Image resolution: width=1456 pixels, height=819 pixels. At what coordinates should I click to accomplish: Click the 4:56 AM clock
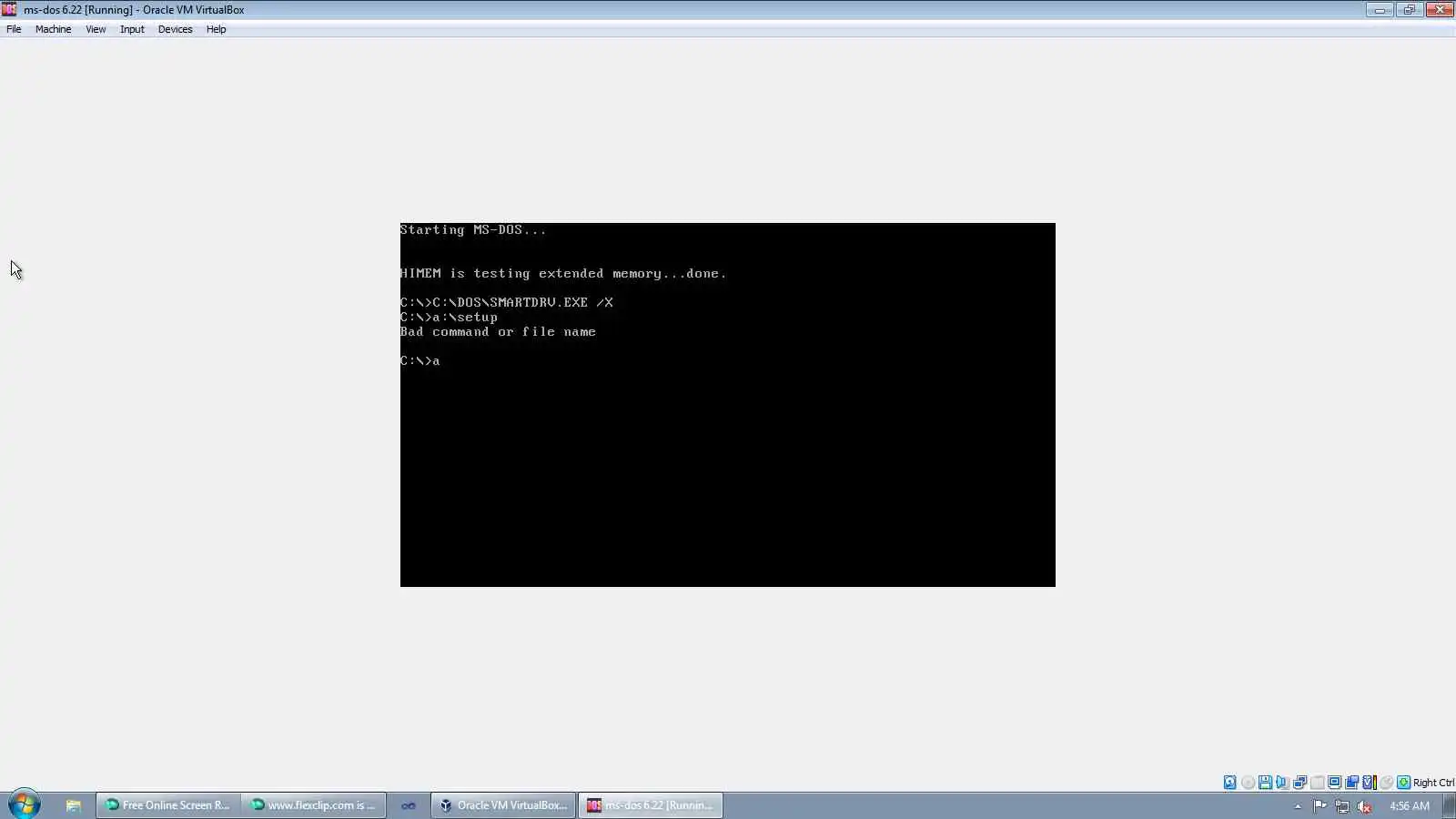[1409, 806]
